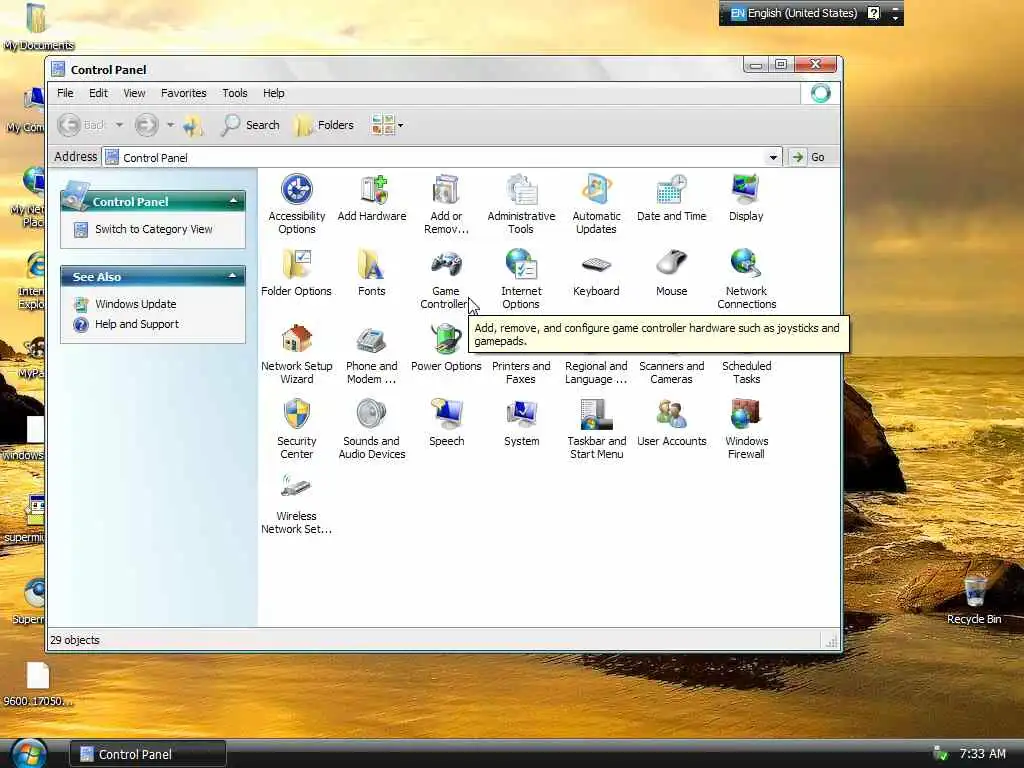This screenshot has height=768, width=1024.
Task: Open the Help and Support link
Action: pyautogui.click(x=137, y=325)
